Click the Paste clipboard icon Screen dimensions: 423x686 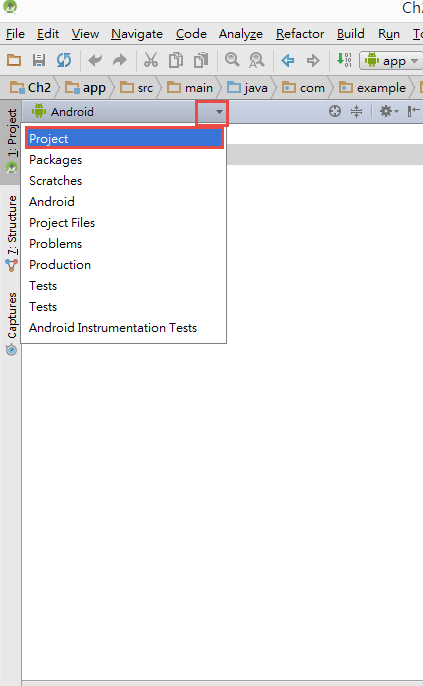point(201,60)
